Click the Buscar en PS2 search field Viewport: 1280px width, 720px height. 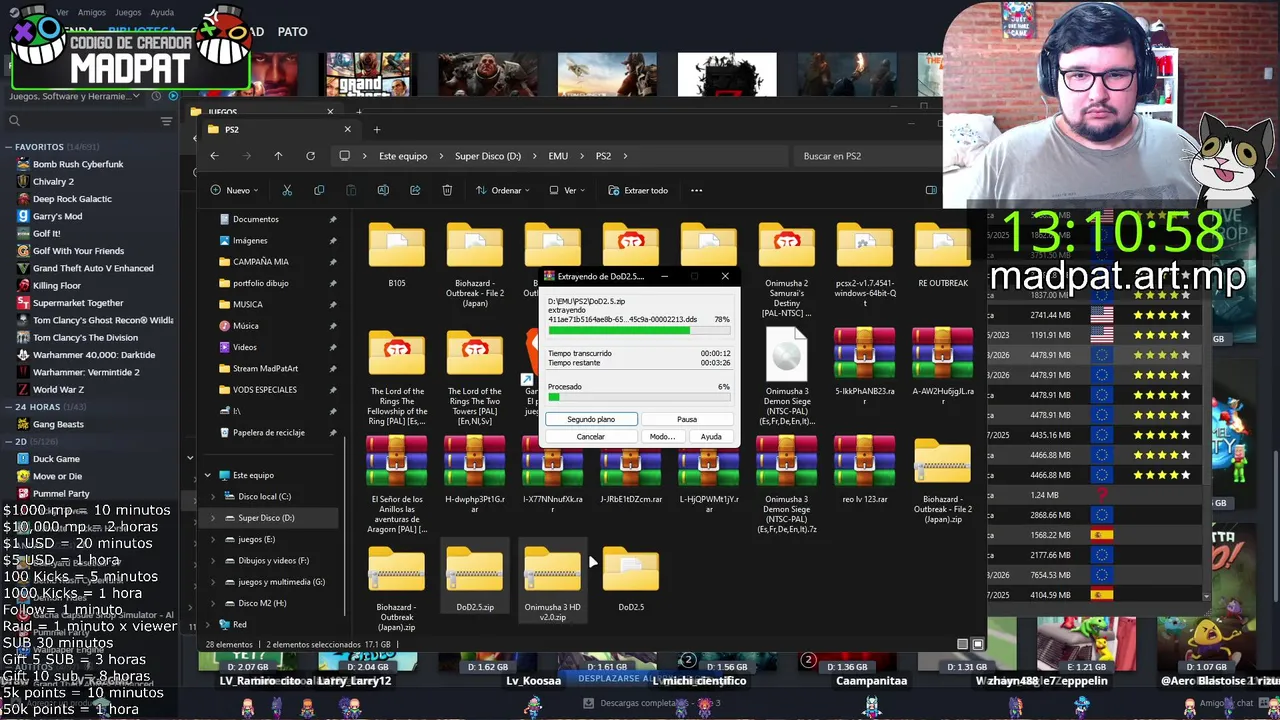click(x=868, y=156)
